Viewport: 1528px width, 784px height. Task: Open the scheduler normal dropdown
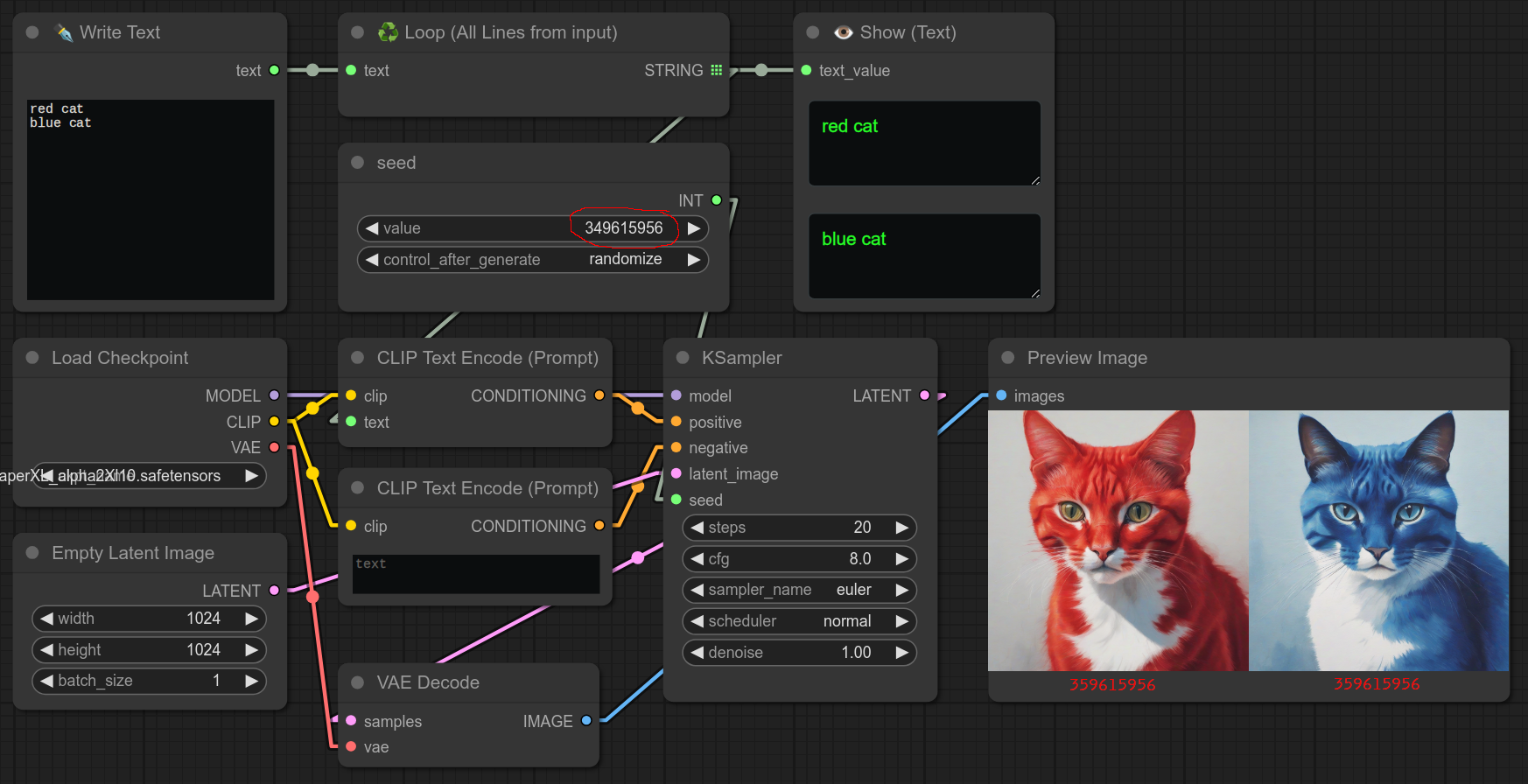(798, 621)
